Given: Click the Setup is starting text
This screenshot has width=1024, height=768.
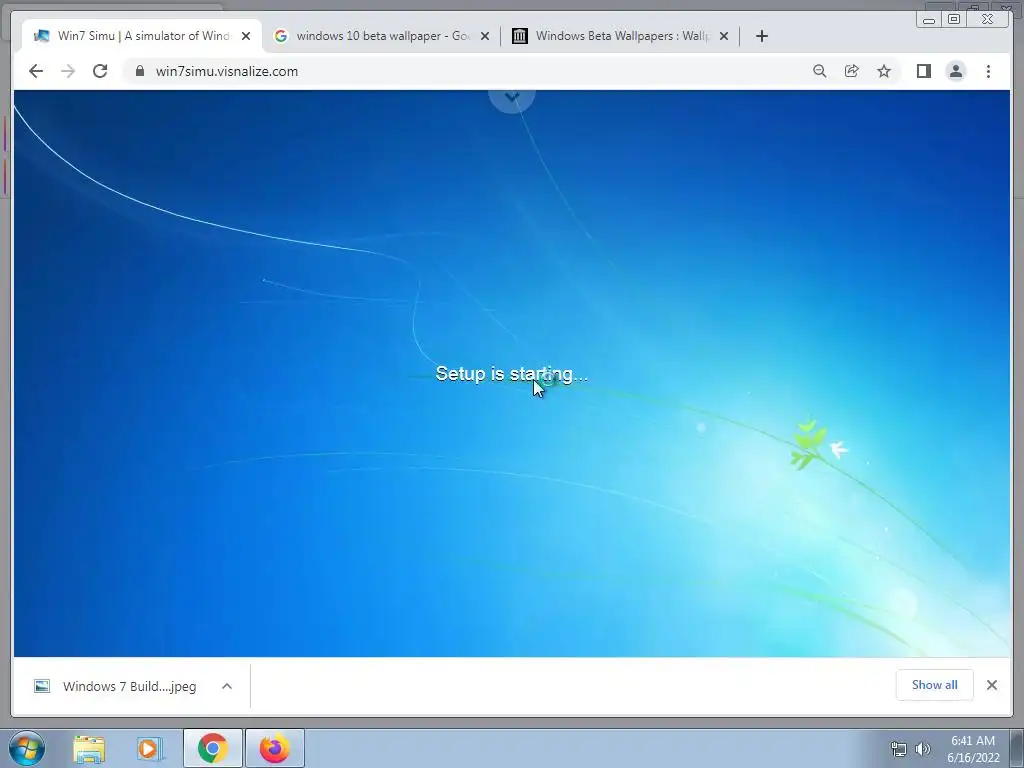Looking at the screenshot, I should pyautogui.click(x=512, y=374).
